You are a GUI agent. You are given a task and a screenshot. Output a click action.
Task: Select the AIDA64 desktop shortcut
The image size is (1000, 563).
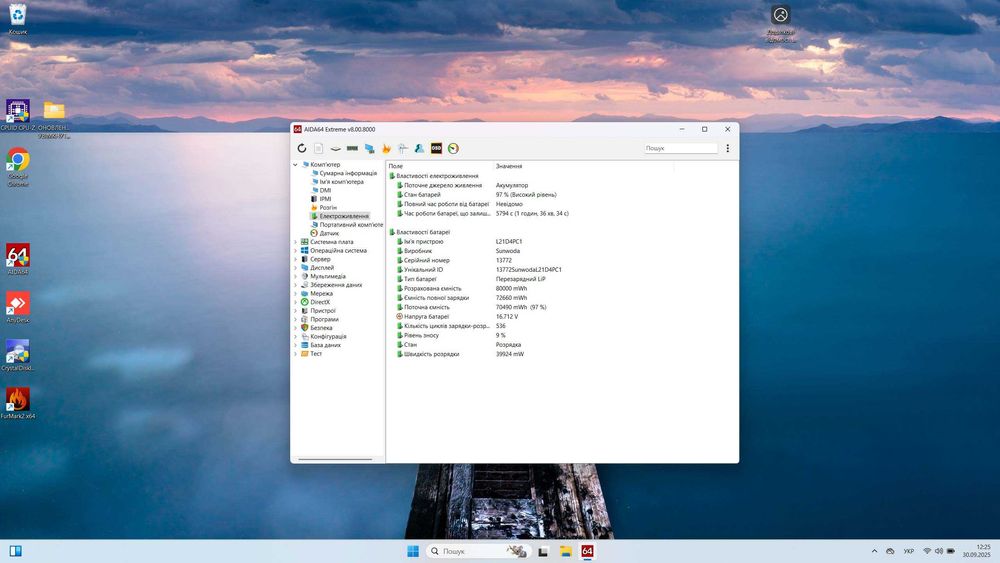[18, 259]
